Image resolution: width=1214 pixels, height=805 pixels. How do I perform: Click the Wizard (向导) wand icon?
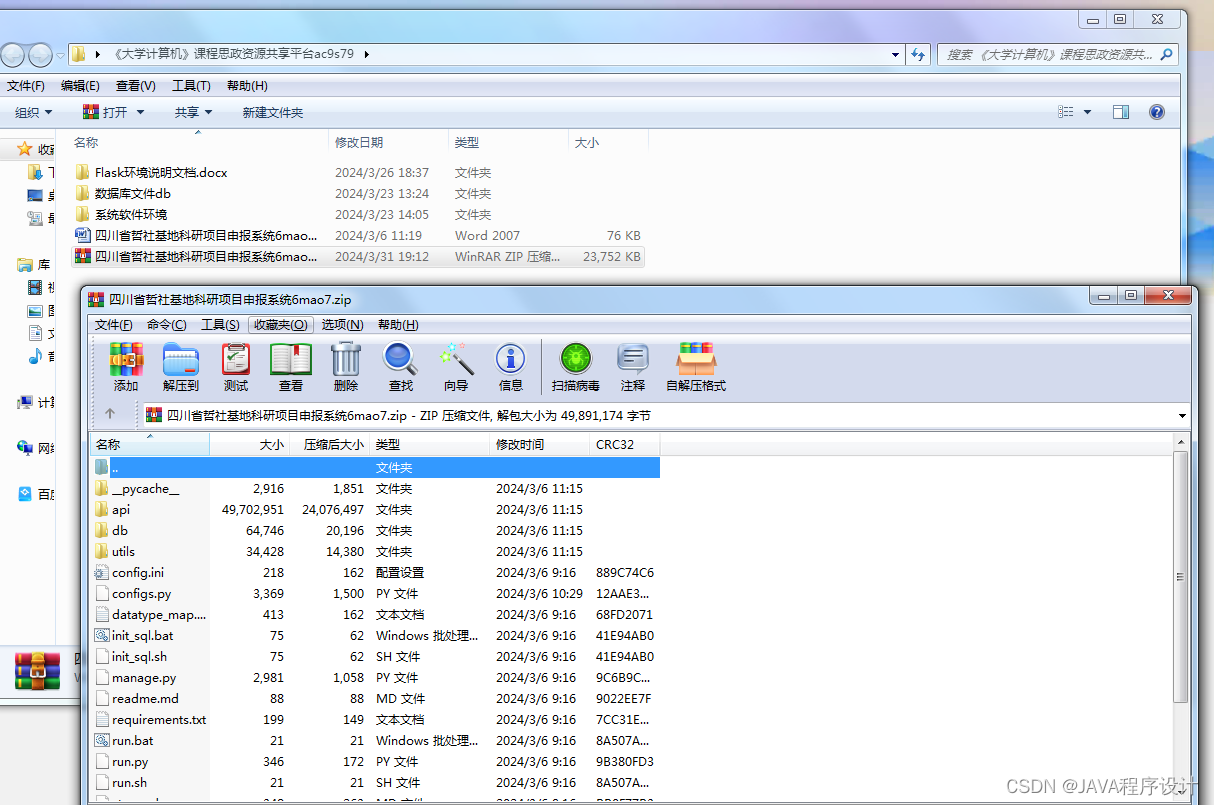[456, 367]
